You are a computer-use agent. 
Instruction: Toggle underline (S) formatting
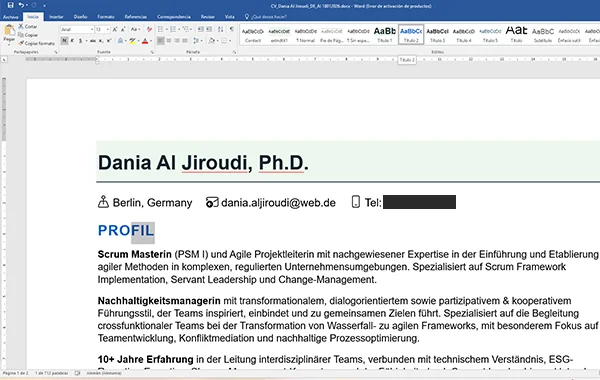click(x=80, y=41)
